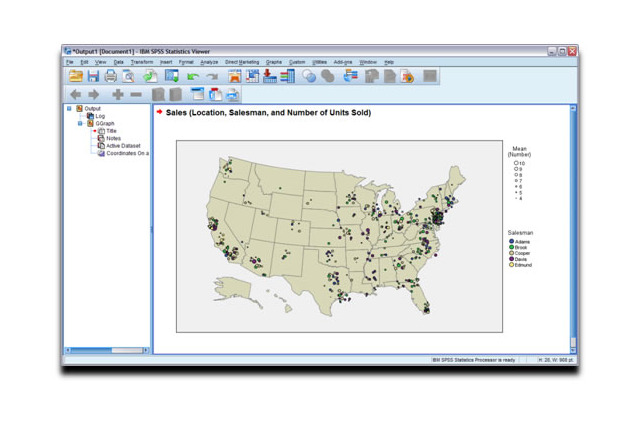Open the Direct Marketing menu
Viewport: 640px width, 426px height.
[x=241, y=62]
